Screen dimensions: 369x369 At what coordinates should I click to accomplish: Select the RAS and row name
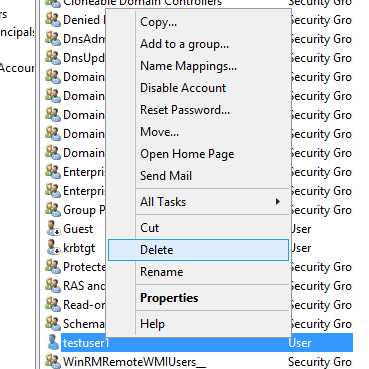84,286
